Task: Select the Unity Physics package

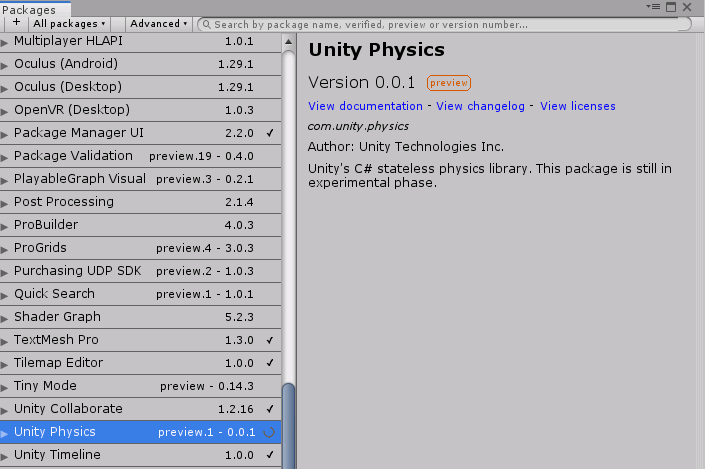Action: click(140, 432)
